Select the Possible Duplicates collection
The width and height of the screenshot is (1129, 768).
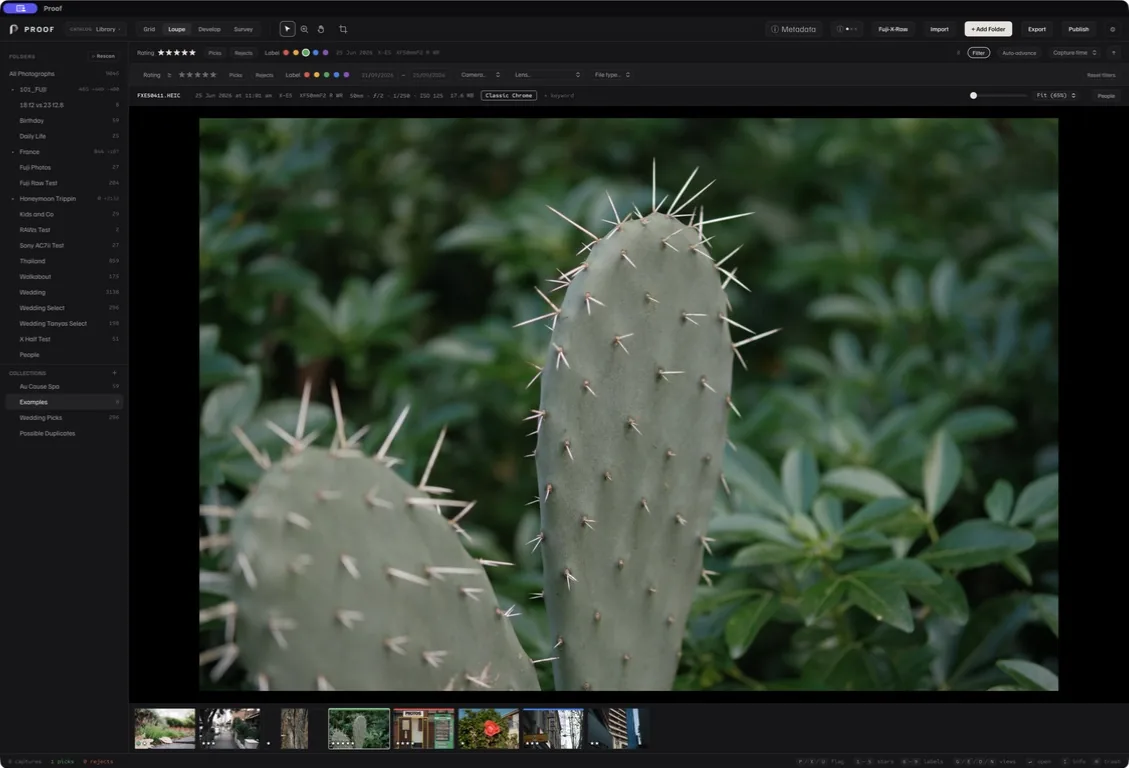(65, 433)
